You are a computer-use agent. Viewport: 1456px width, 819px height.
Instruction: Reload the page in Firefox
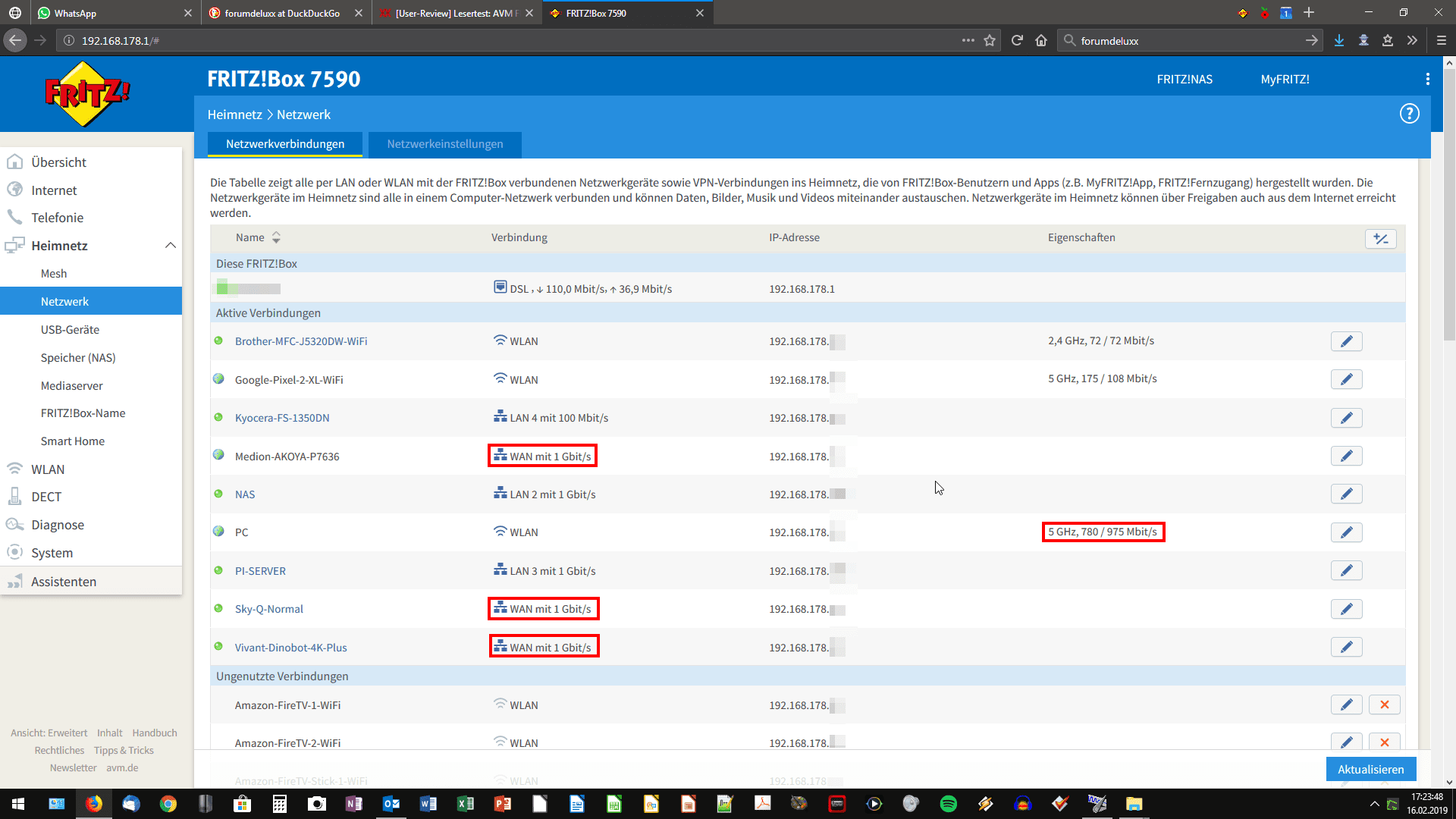click(1017, 40)
